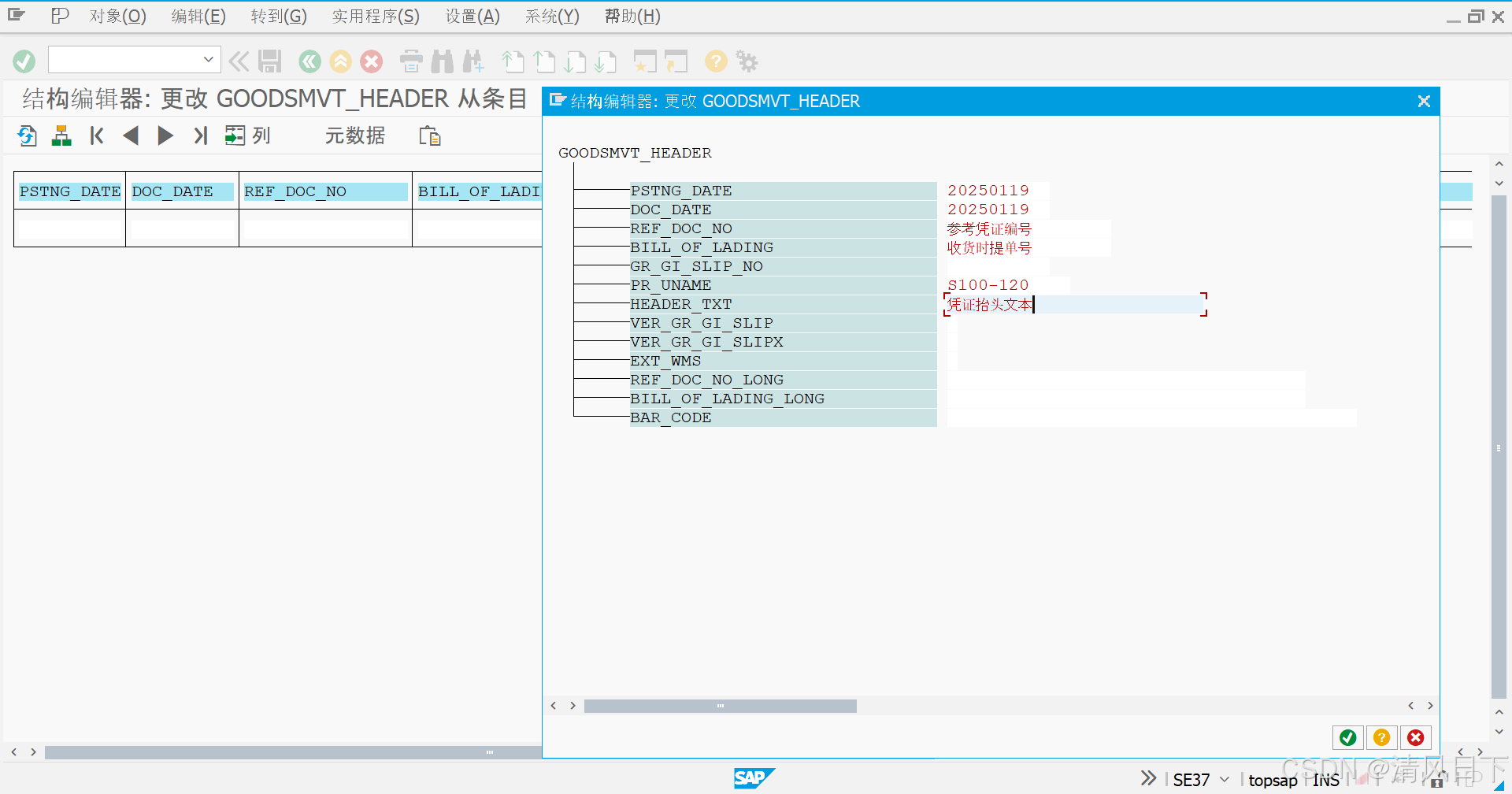1512x794 pixels.
Task: Click the 元数据 button
Action: pyautogui.click(x=354, y=135)
